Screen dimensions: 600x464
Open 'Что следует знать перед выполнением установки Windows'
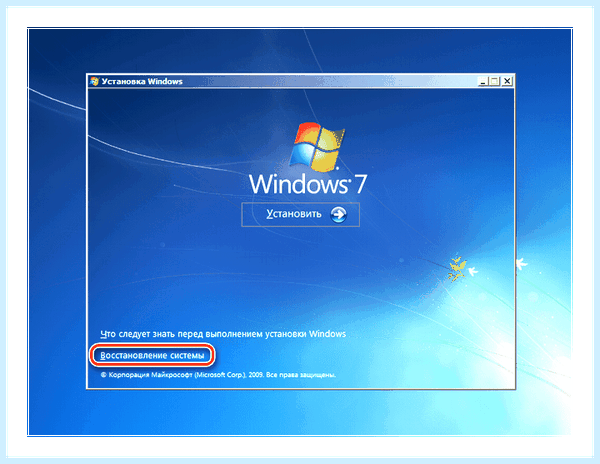223,334
